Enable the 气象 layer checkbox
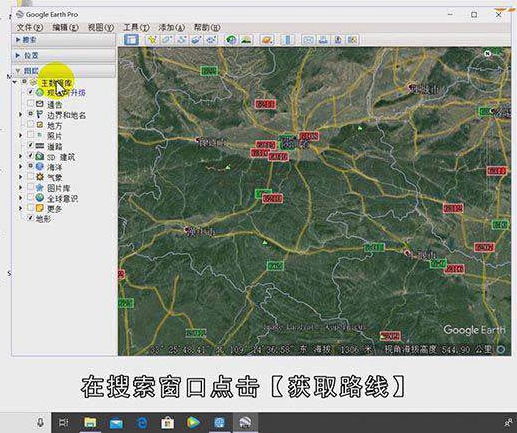This screenshot has width=517, height=433. [x=30, y=176]
